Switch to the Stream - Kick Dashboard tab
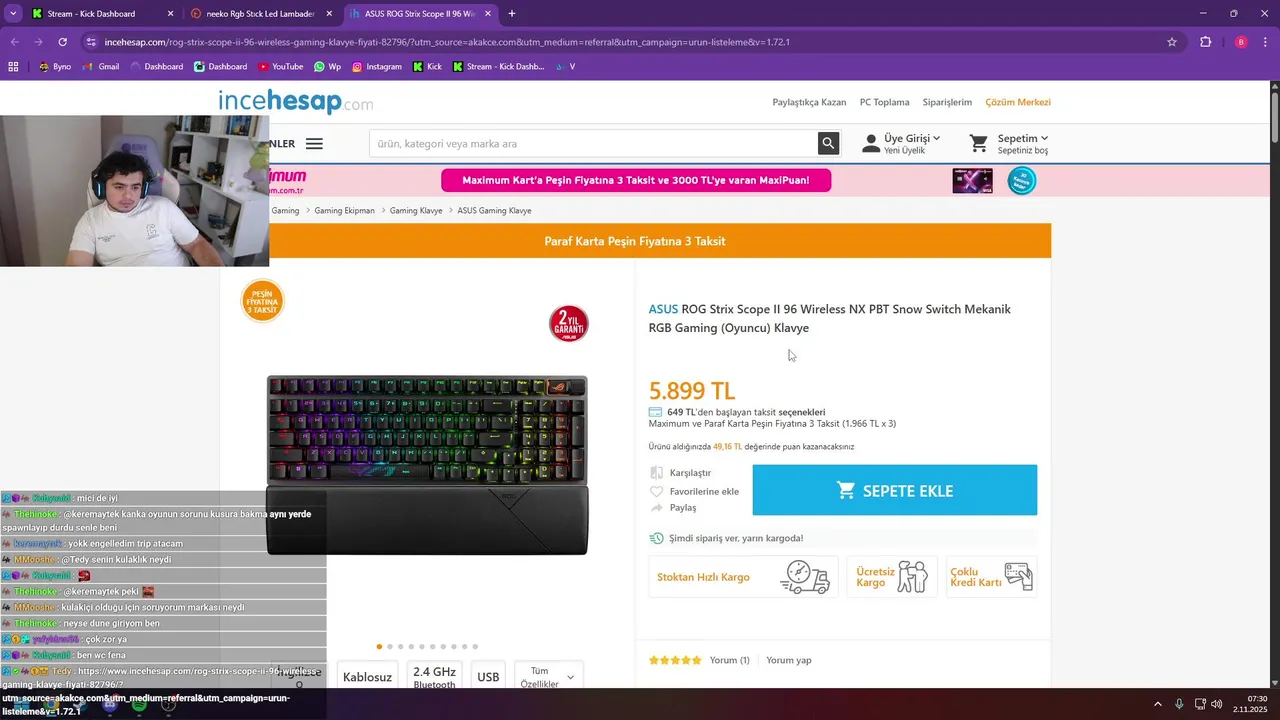 (x=102, y=14)
